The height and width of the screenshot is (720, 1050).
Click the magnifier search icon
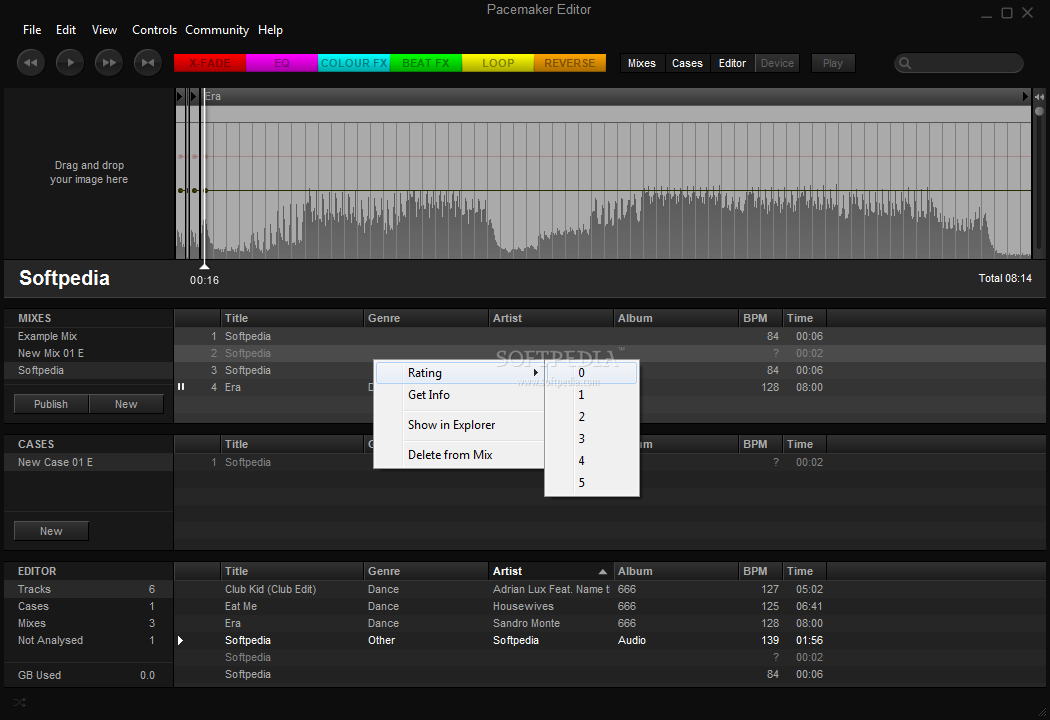[x=905, y=63]
